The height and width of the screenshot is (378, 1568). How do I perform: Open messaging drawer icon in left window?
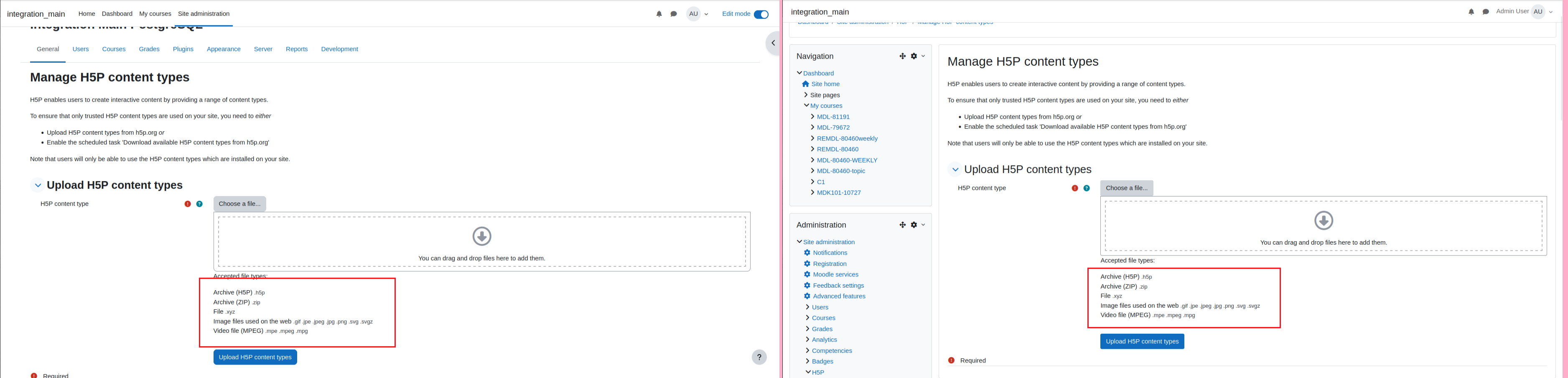tap(673, 14)
